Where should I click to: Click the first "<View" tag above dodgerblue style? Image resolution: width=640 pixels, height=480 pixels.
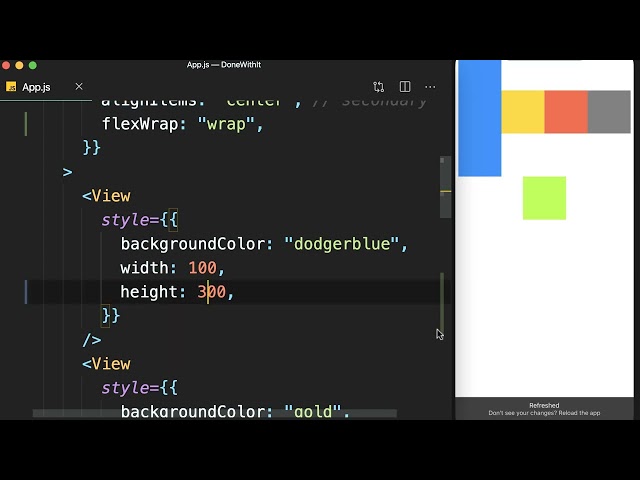[x=106, y=196]
